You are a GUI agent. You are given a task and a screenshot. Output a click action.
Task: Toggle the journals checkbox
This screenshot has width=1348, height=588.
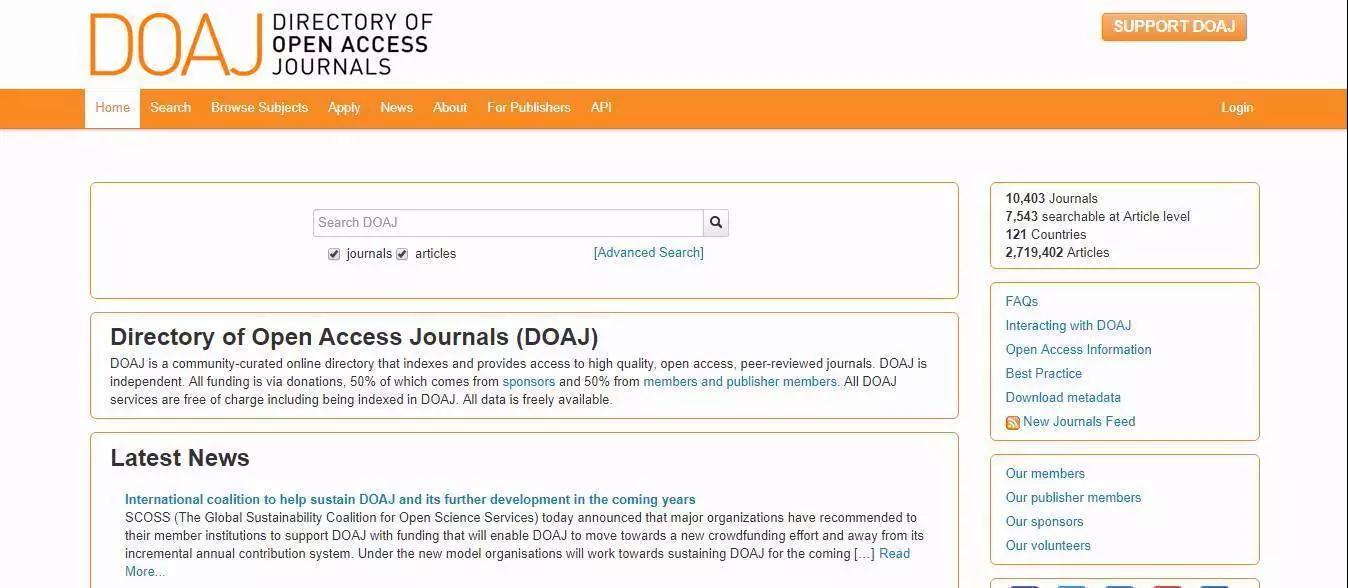(x=334, y=254)
